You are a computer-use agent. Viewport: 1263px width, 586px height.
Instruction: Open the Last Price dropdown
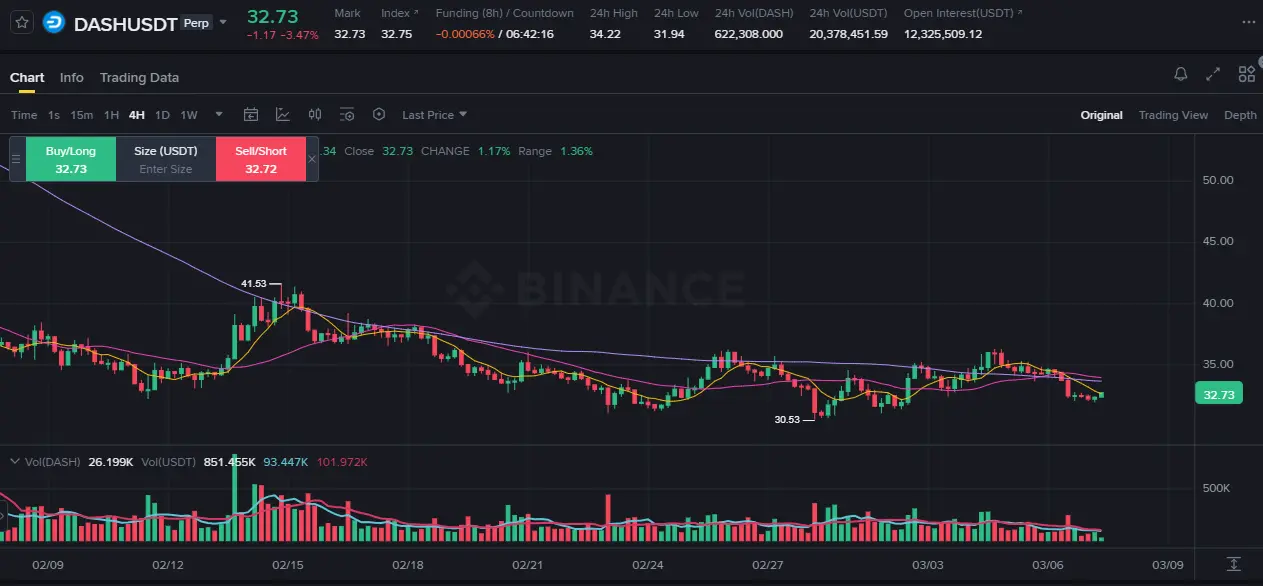click(x=434, y=115)
